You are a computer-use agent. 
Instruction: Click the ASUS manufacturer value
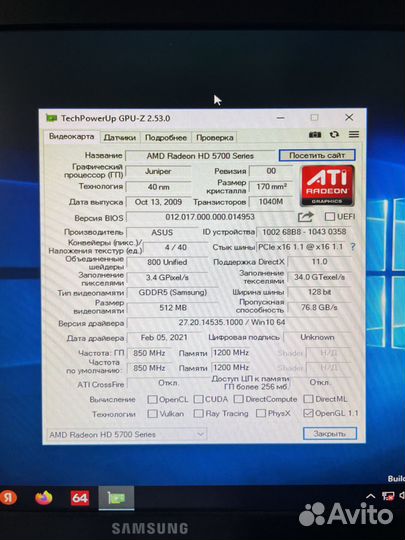[x=162, y=232]
